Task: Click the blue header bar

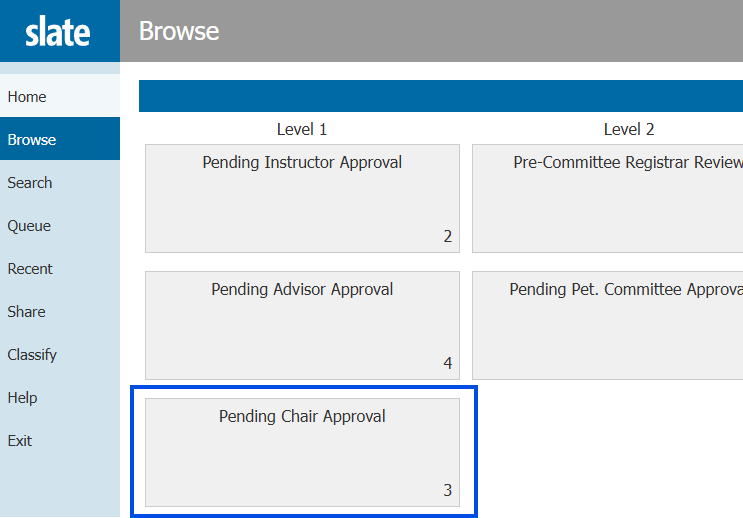Action: (440, 96)
